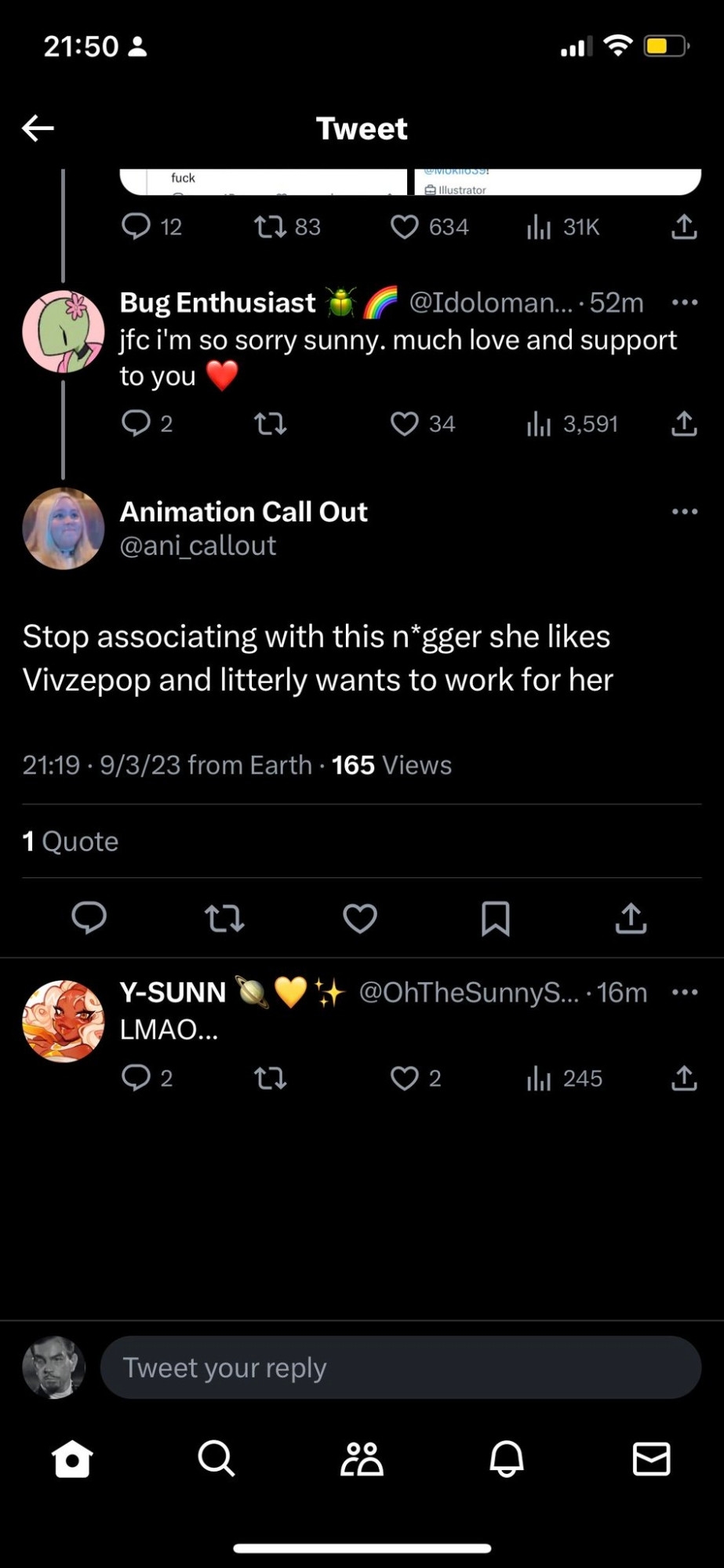The width and height of the screenshot is (724, 1568).
Task: Open the Search tab
Action: click(x=216, y=1459)
